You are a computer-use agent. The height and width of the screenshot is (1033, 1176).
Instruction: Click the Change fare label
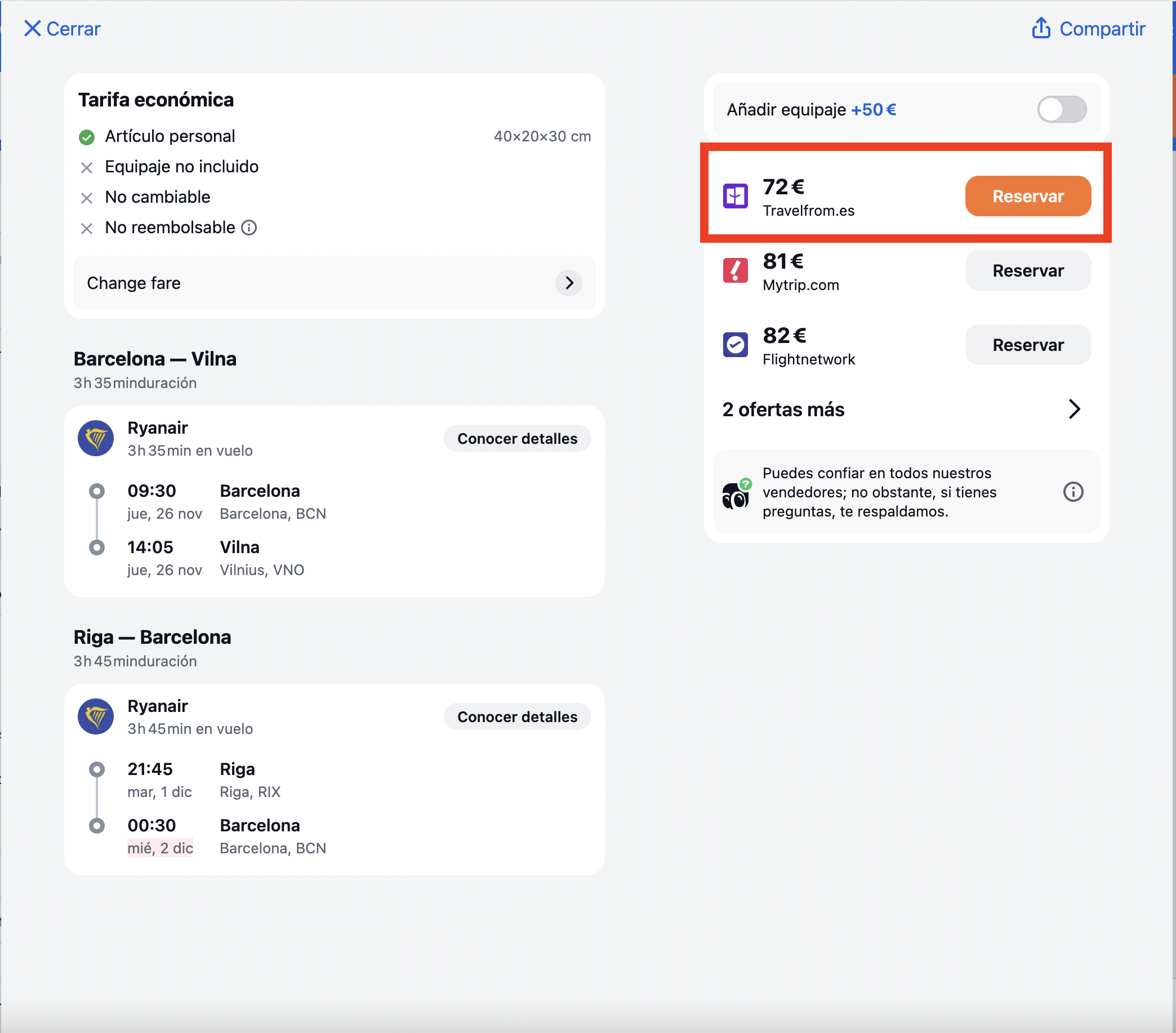pos(133,283)
